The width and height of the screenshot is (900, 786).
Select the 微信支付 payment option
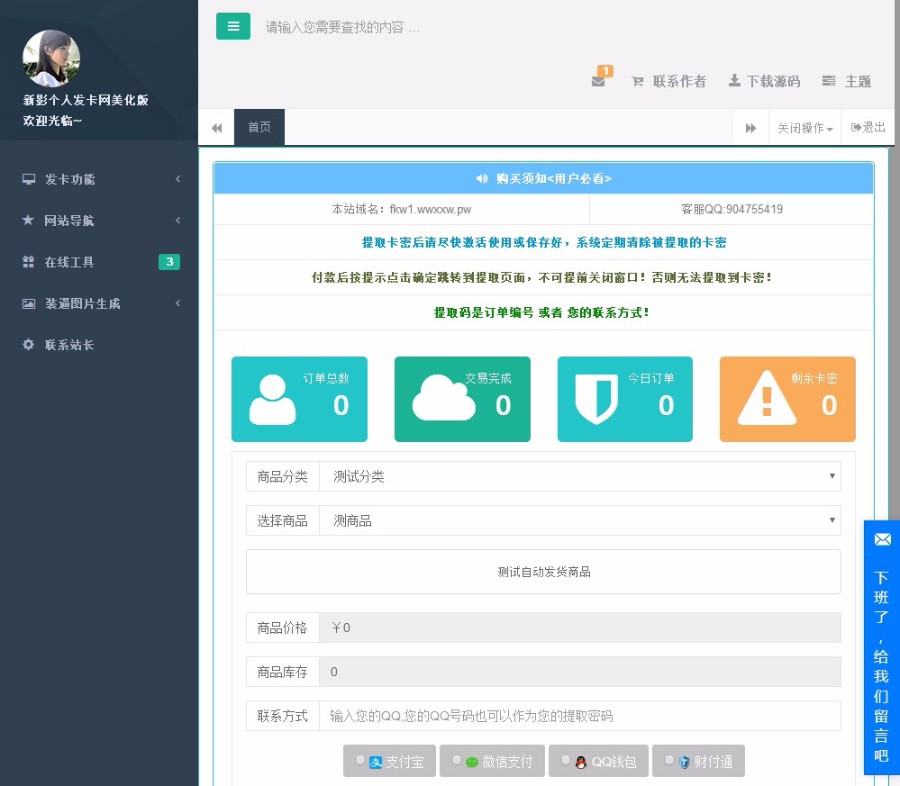point(492,761)
